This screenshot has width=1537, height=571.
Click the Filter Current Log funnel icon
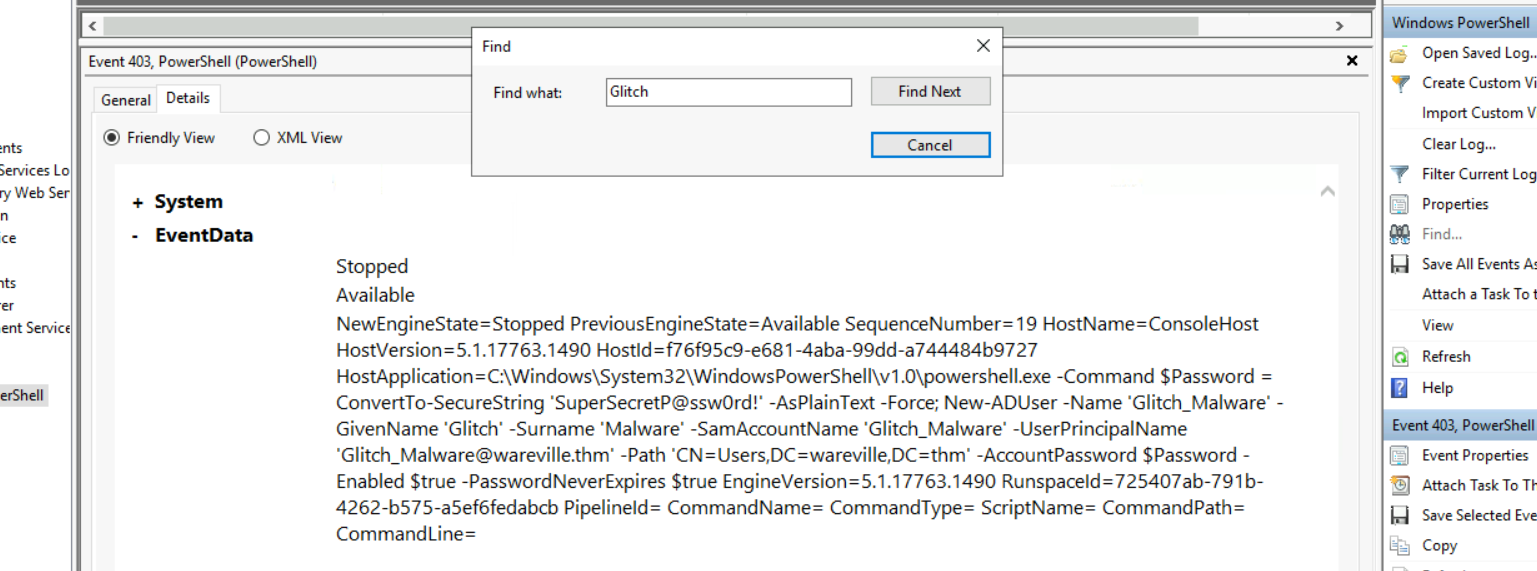coord(1400,174)
